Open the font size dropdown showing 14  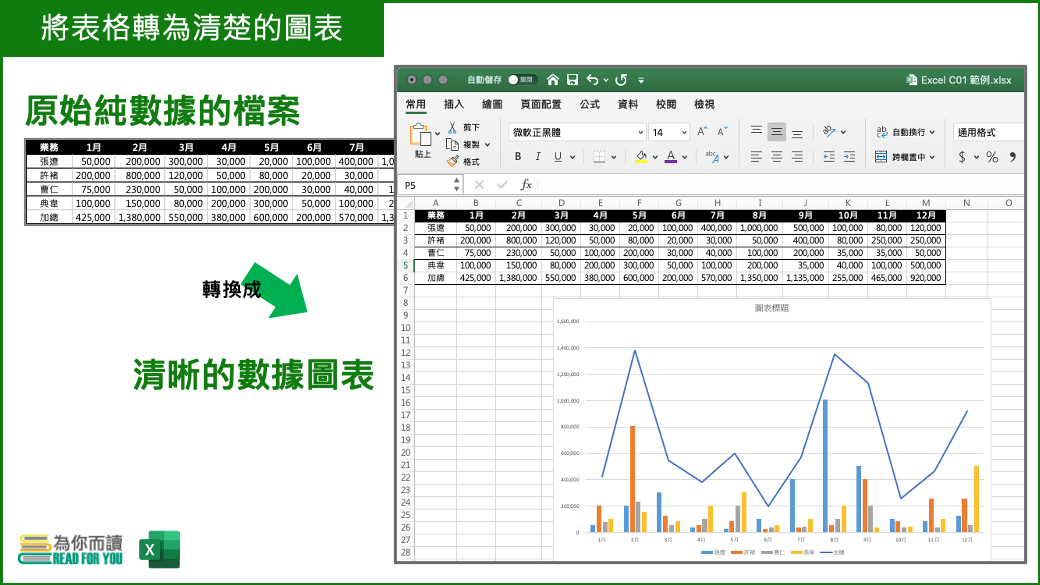(669, 132)
